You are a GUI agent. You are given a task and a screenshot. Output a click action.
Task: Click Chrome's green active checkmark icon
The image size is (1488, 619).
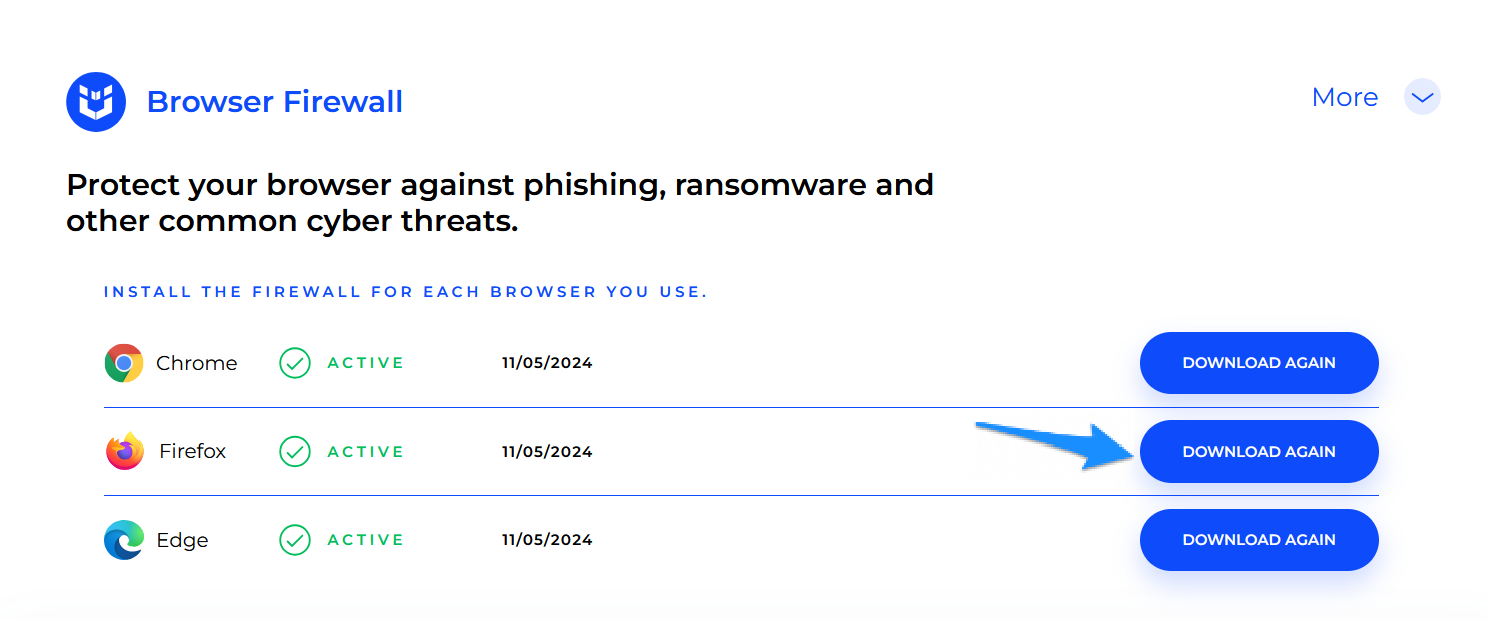pyautogui.click(x=295, y=363)
